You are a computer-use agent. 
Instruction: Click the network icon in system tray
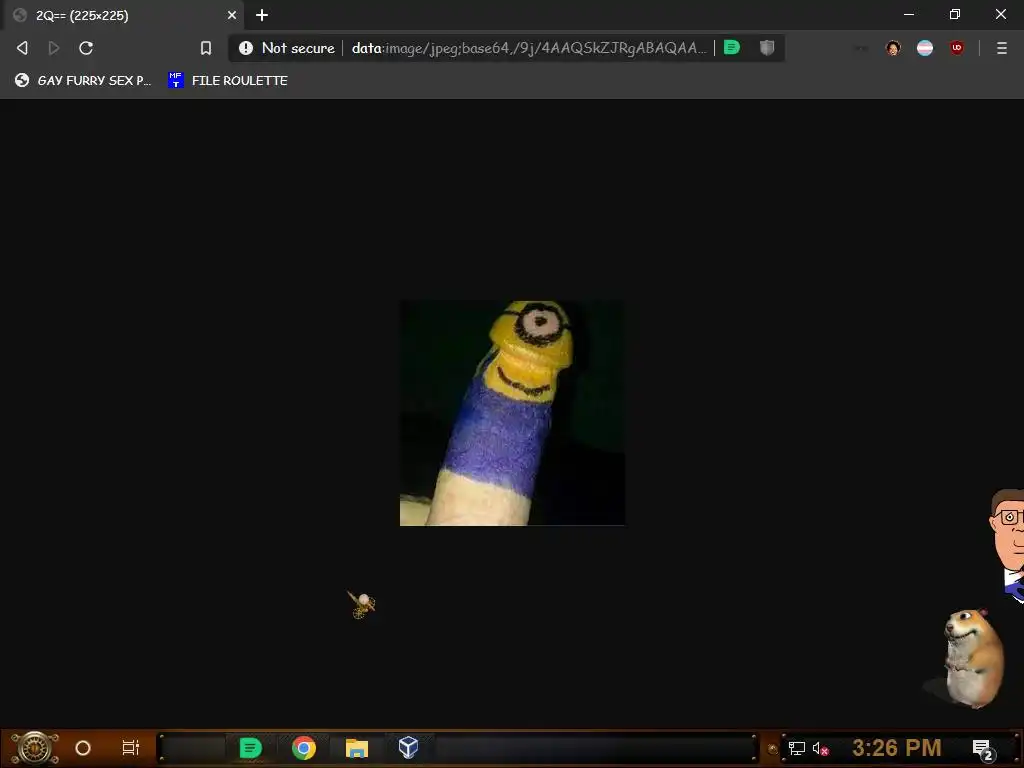[x=797, y=748]
